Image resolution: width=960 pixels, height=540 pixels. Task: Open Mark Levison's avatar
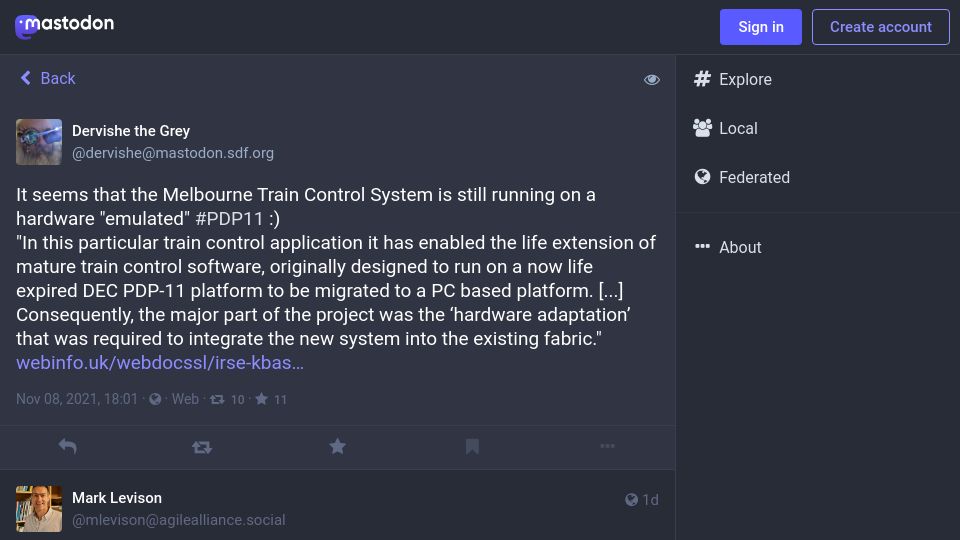point(39,509)
